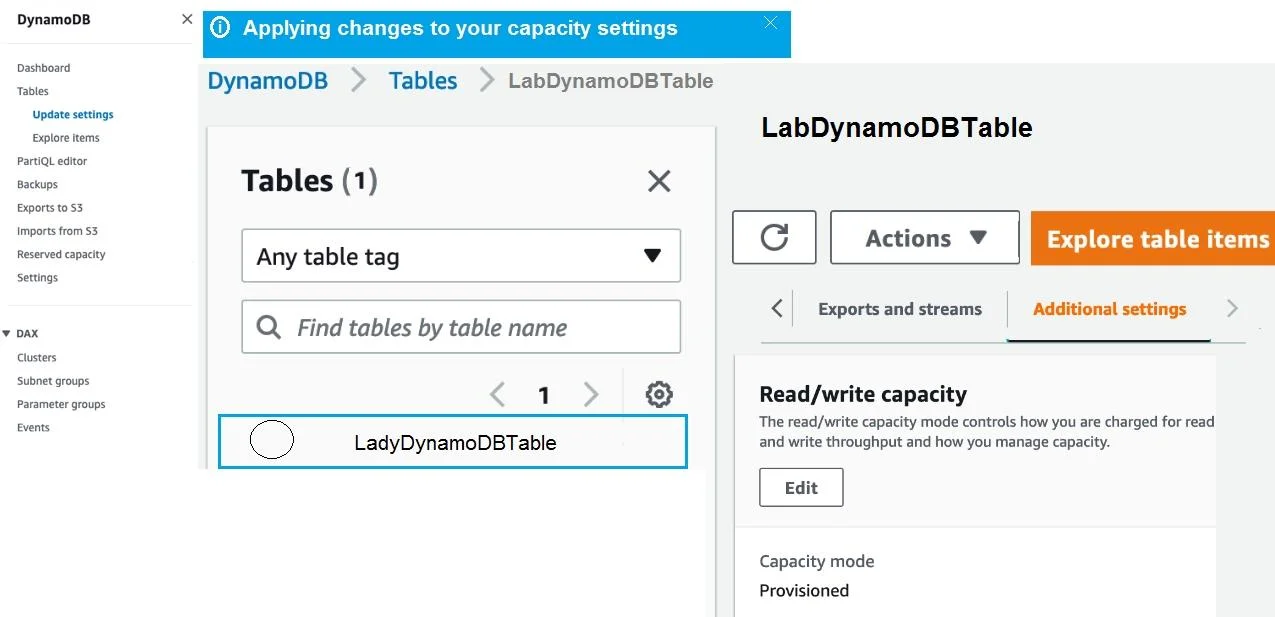Click the refresh table button

(x=774, y=237)
